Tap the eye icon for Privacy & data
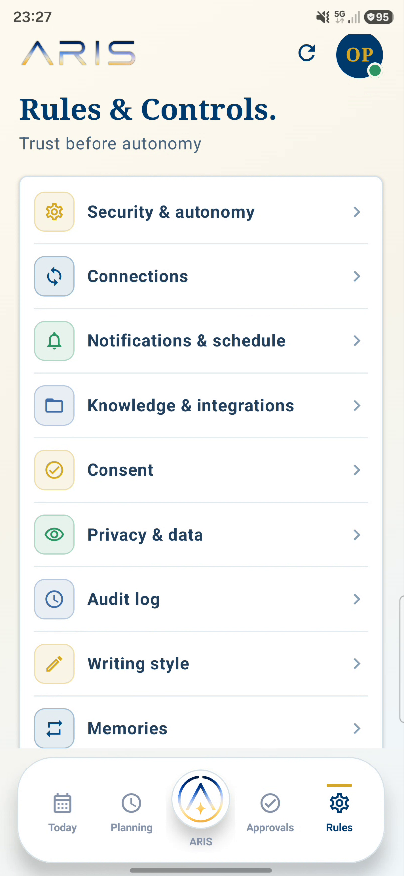This screenshot has width=404, height=877. click(x=54, y=535)
